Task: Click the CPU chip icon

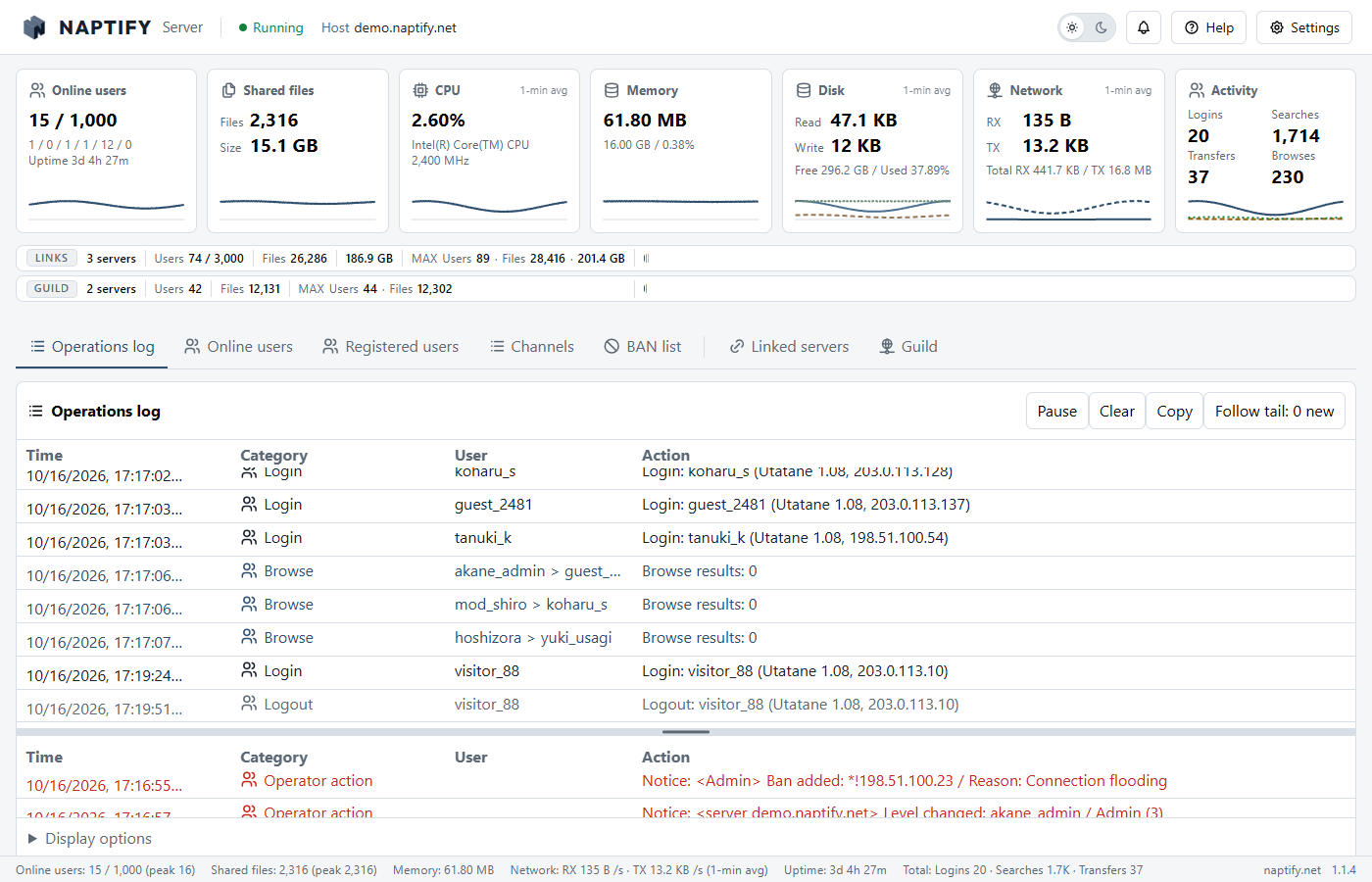Action: 420,90
